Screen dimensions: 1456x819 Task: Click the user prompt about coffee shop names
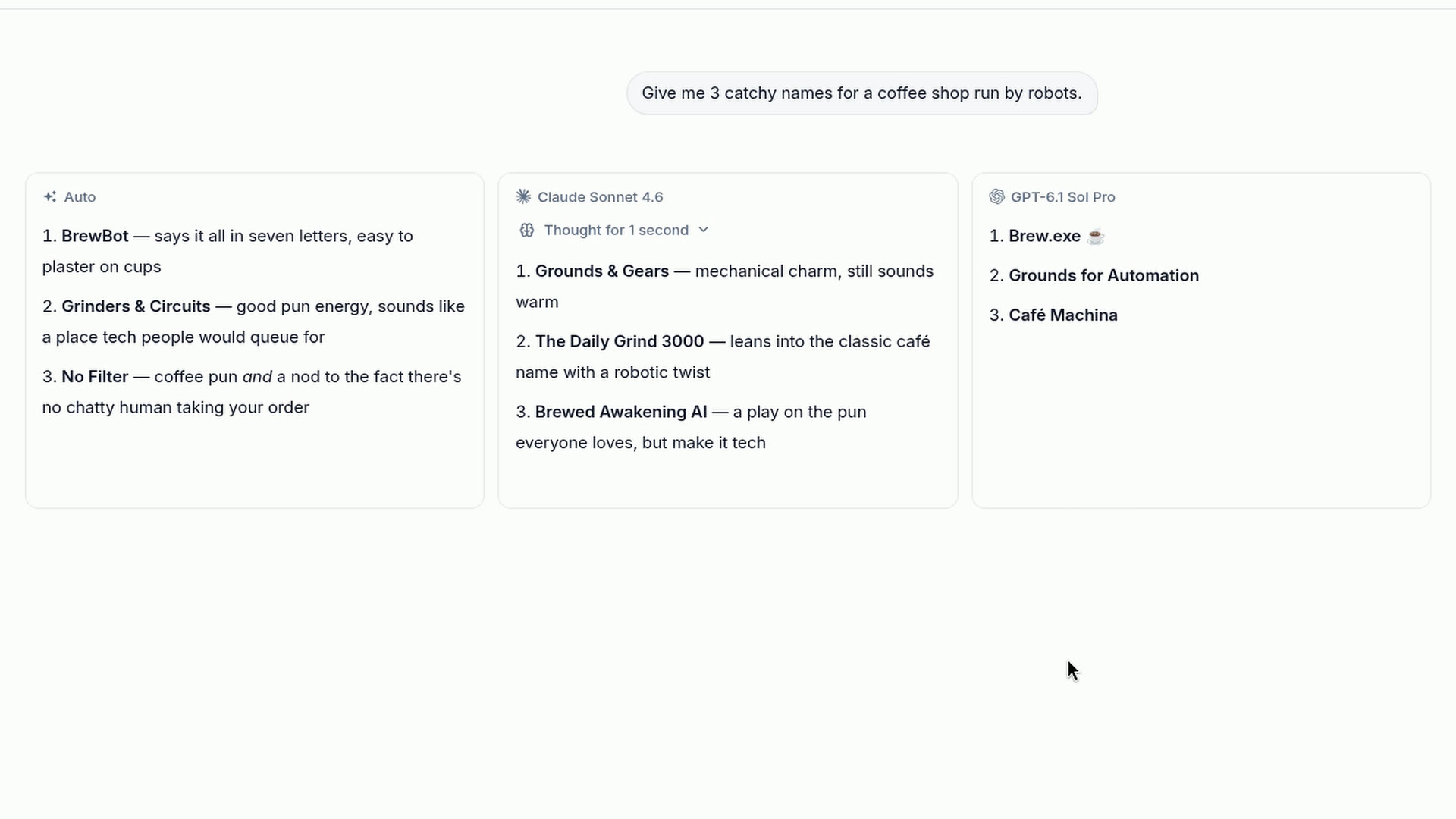[x=861, y=93]
